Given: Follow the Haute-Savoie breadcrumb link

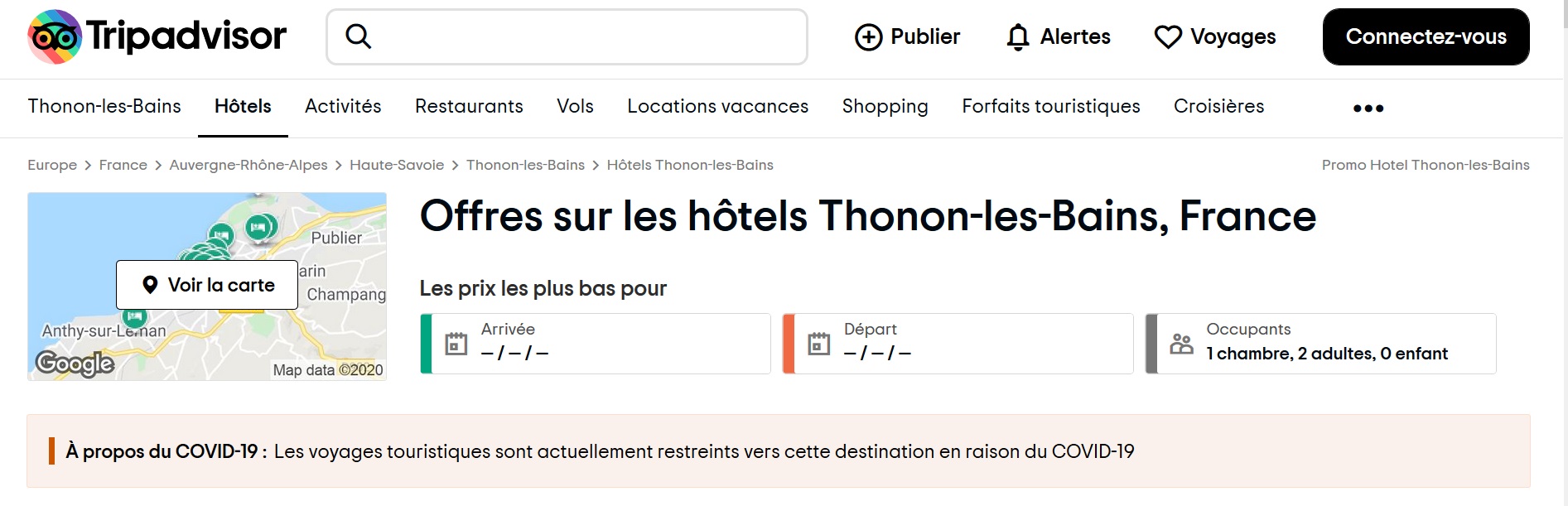Looking at the screenshot, I should tap(397, 165).
